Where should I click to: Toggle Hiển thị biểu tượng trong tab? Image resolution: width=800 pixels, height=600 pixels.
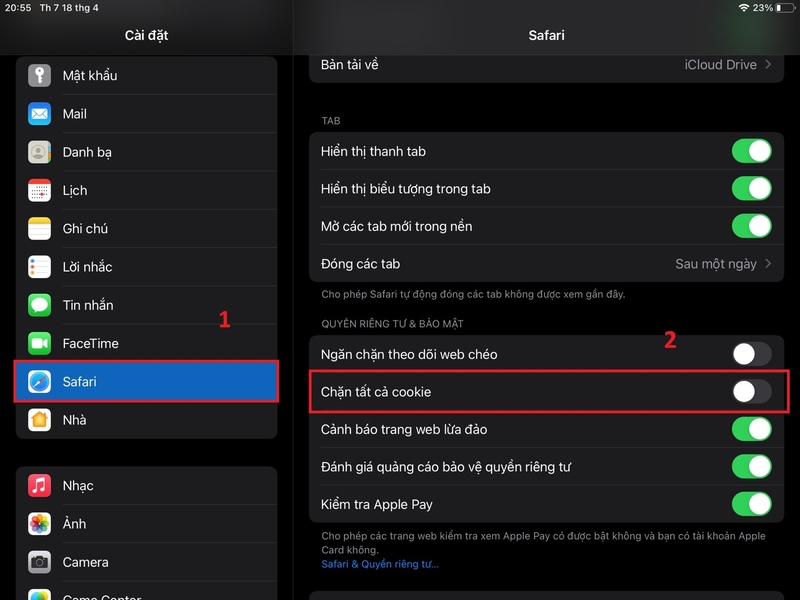(752, 188)
